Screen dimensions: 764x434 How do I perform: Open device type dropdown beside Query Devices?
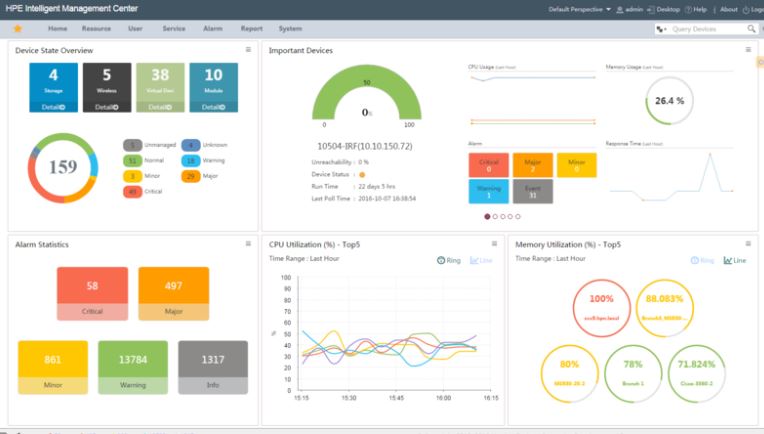point(661,29)
